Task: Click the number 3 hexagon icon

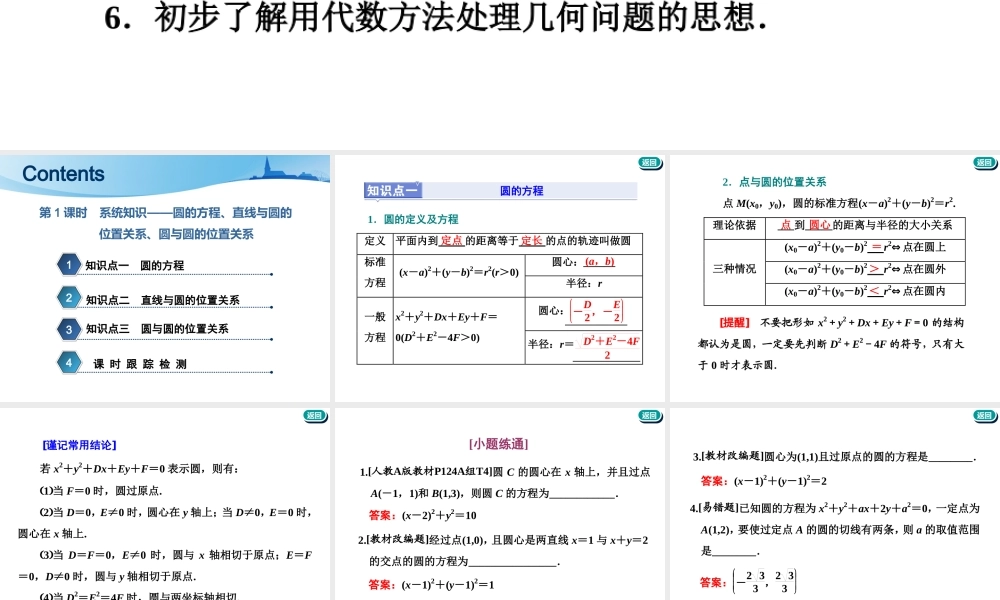Action: point(67,328)
